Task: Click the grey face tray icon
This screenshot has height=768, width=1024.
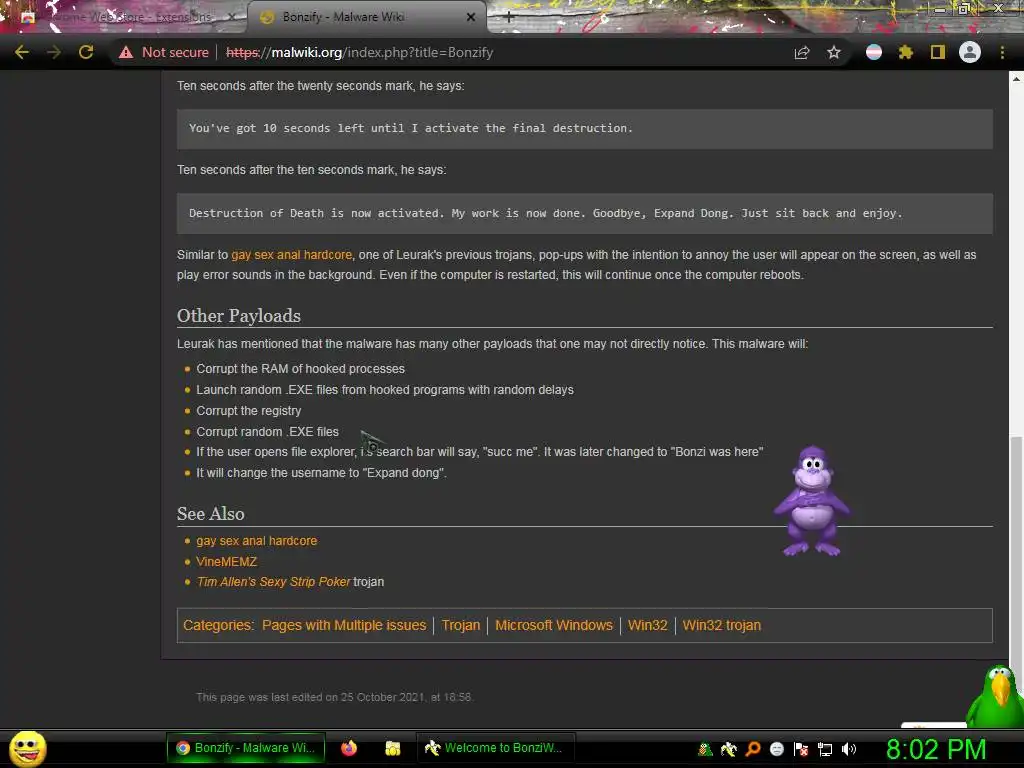Action: pos(776,749)
